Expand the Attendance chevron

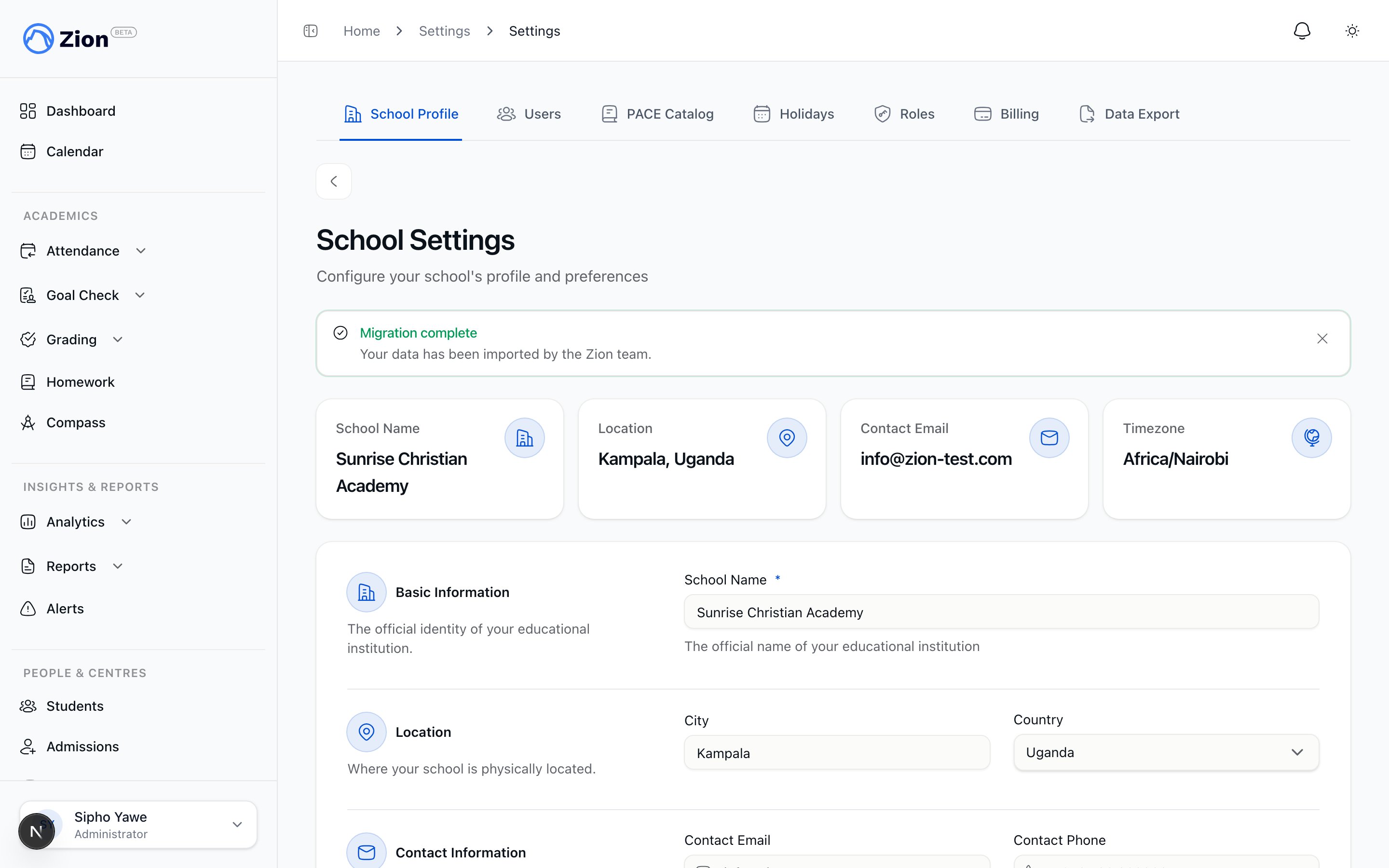(141, 251)
